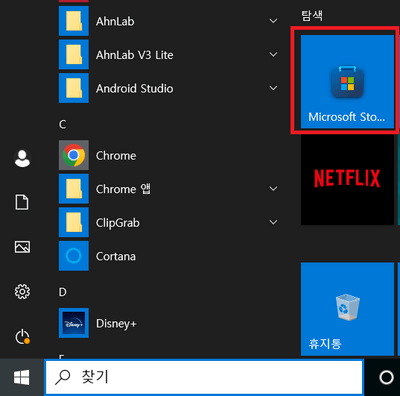Jump to letter C section header
Viewport: 400px width, 396px height.
pos(62,124)
